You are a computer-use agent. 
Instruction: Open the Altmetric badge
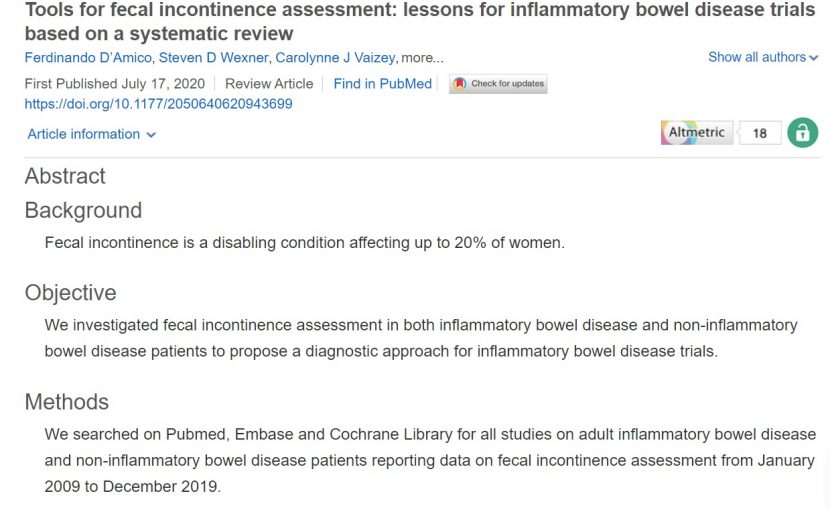(697, 132)
